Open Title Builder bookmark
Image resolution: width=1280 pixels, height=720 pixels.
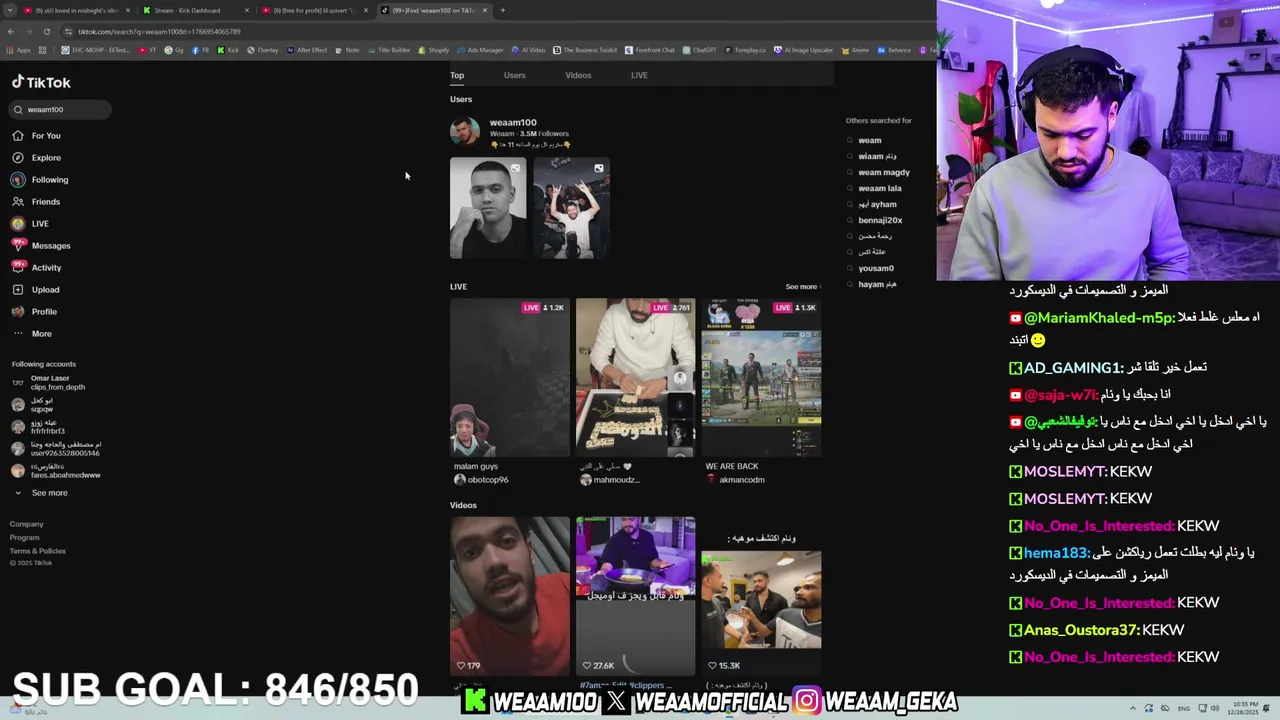click(389, 50)
